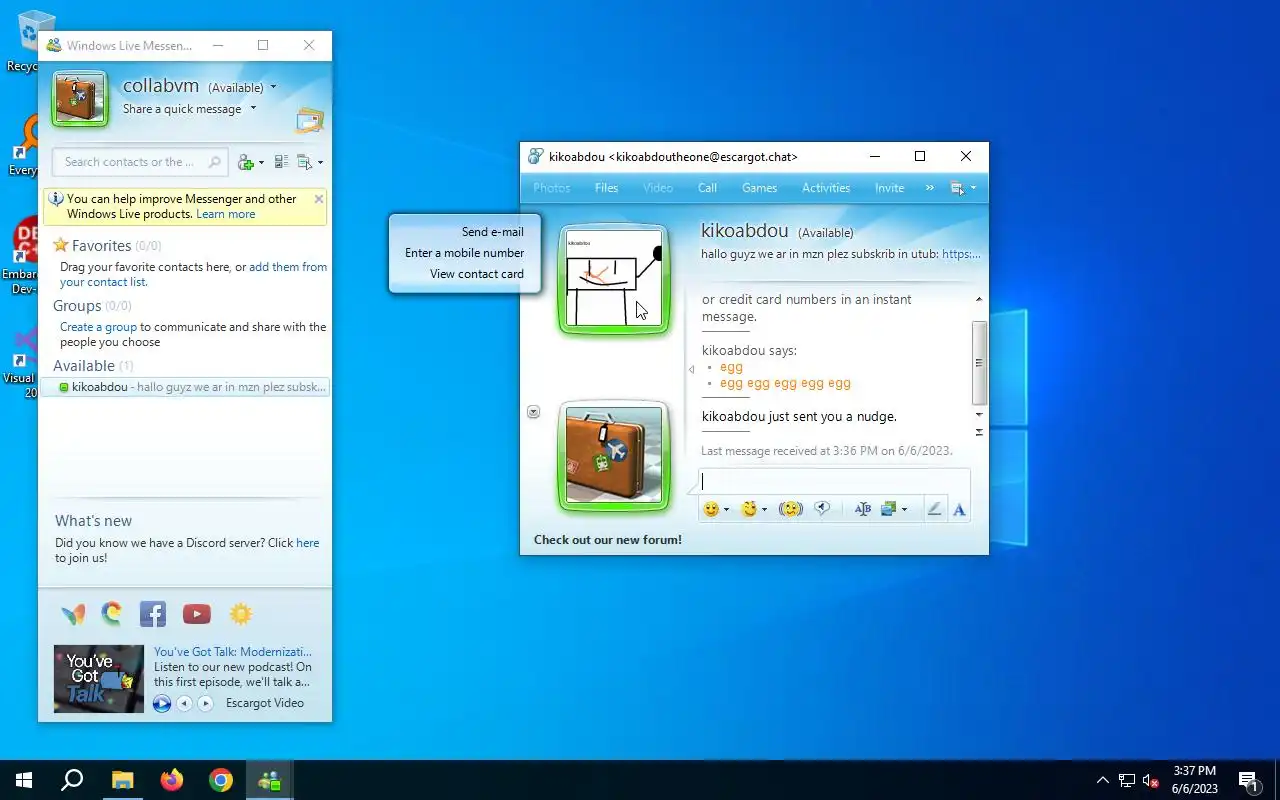Click the magnifier icon in contact search
1280x800 pixels.
coord(214,162)
